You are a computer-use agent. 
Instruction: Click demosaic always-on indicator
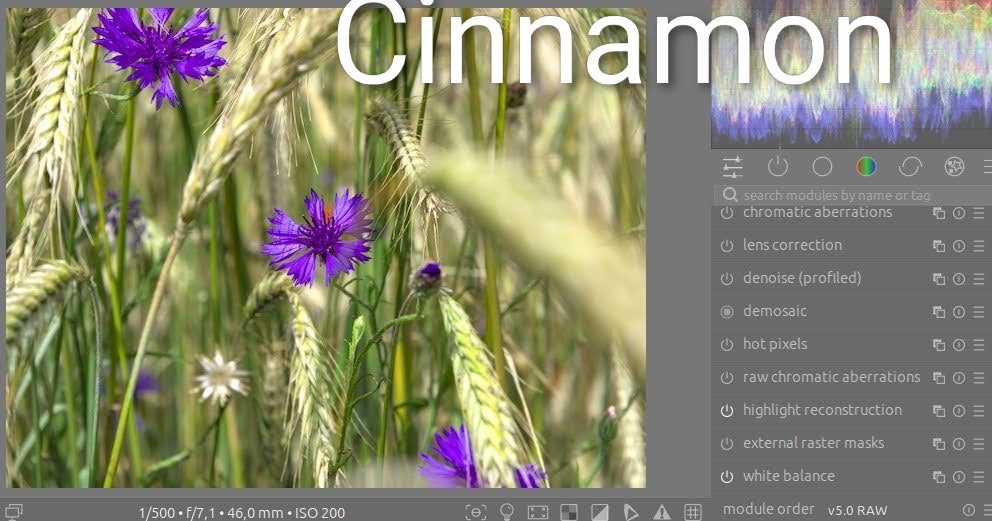(727, 312)
